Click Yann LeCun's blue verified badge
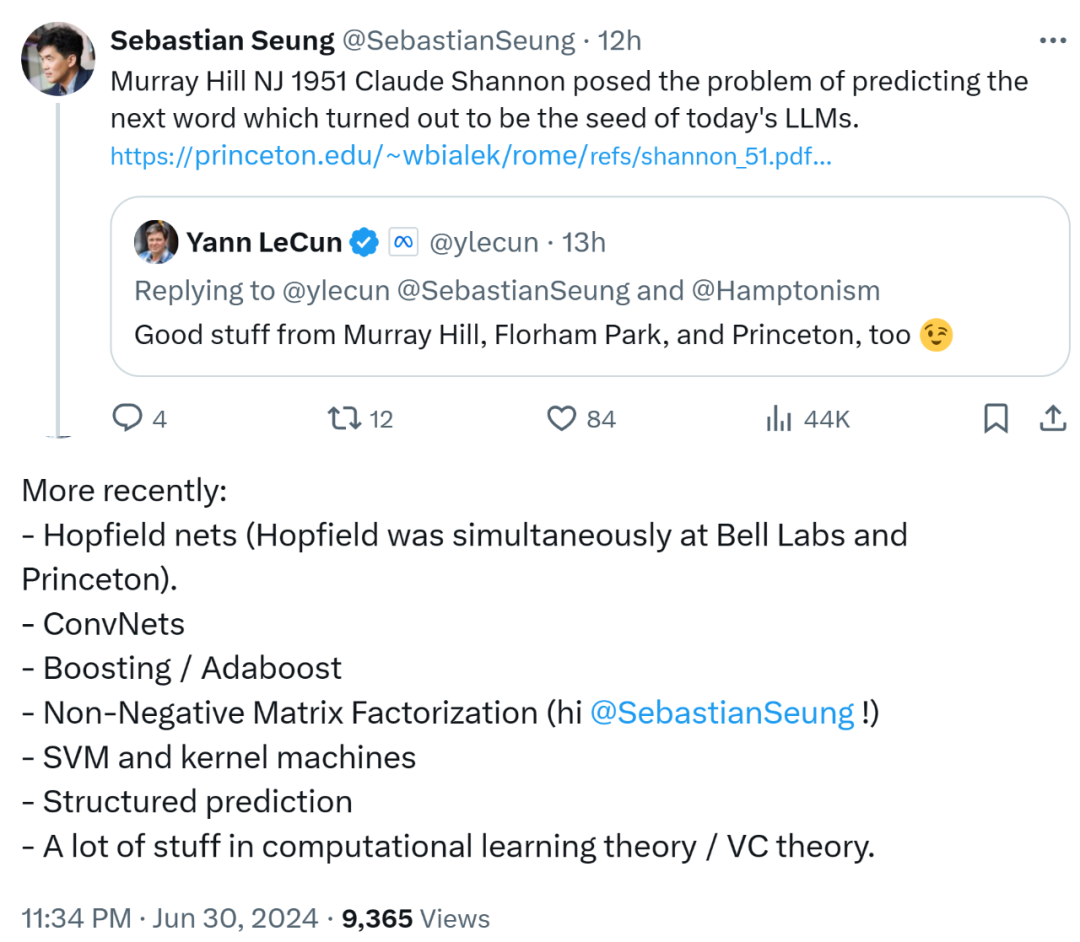The width and height of the screenshot is (1080, 942). pyautogui.click(x=364, y=242)
